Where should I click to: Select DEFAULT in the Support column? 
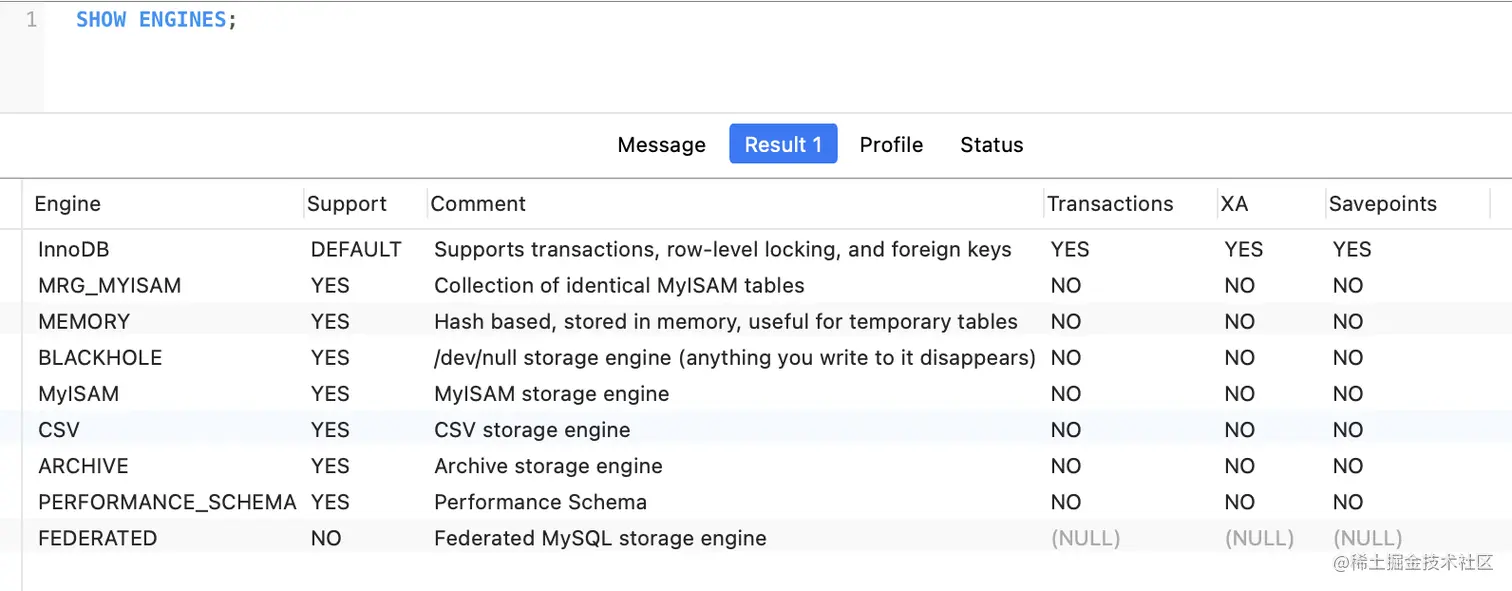356,250
